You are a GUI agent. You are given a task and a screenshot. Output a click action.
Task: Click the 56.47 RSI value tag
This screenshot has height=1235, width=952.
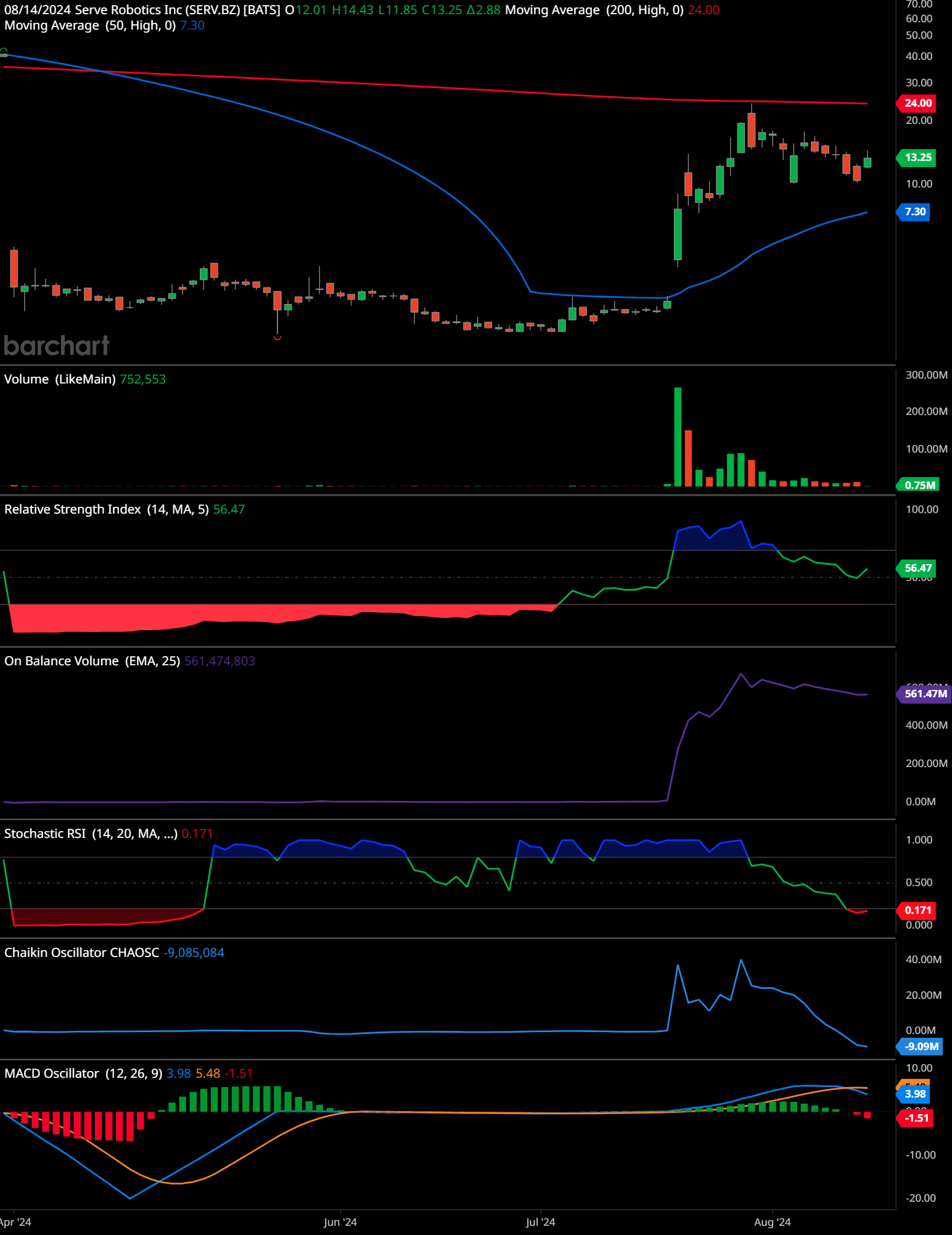916,568
